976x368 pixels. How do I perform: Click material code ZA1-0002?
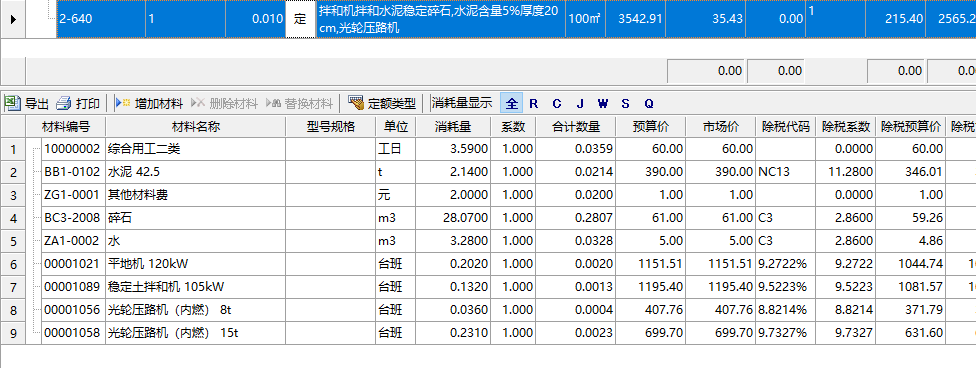point(73,241)
